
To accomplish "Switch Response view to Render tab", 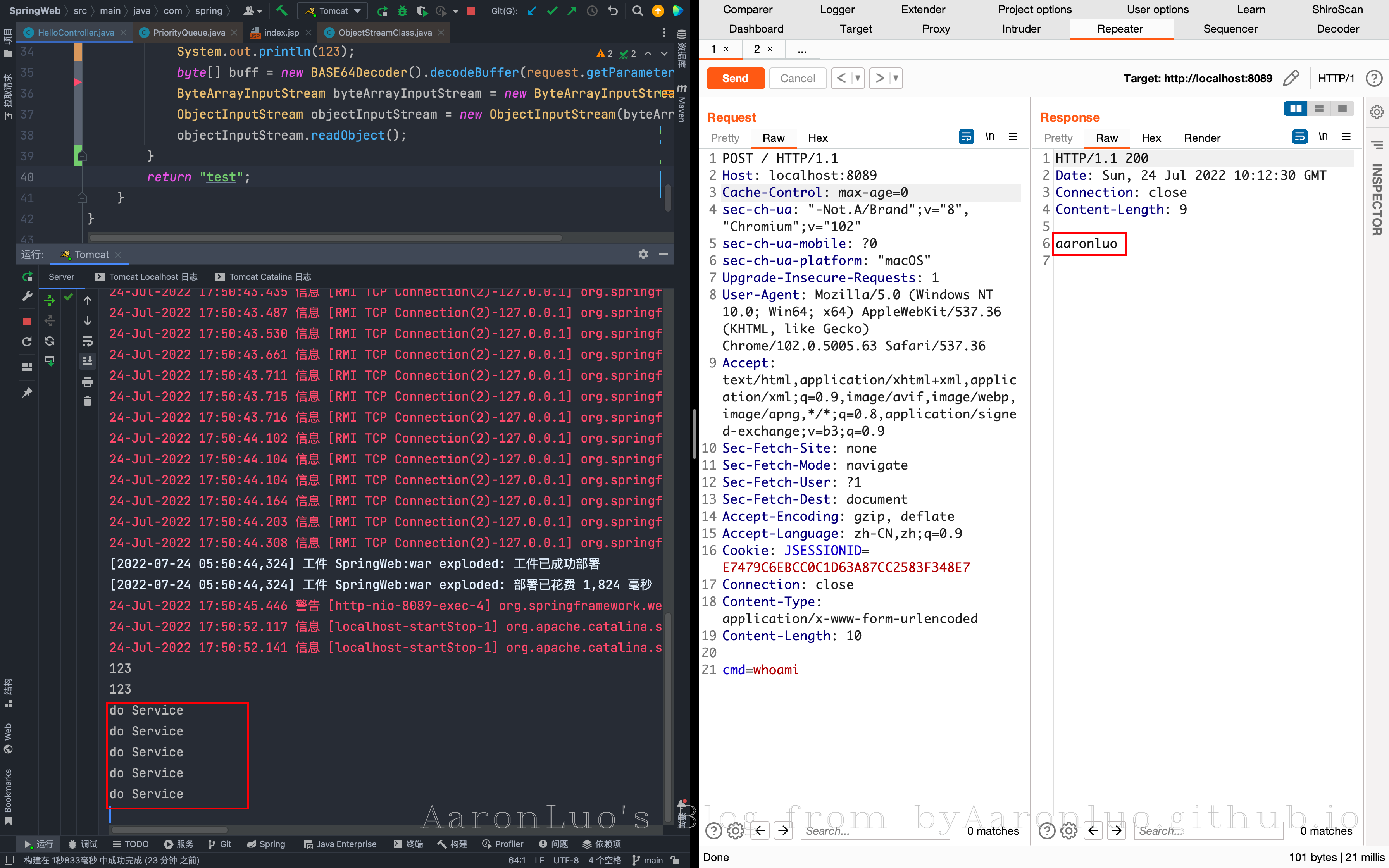I will tap(1202, 138).
